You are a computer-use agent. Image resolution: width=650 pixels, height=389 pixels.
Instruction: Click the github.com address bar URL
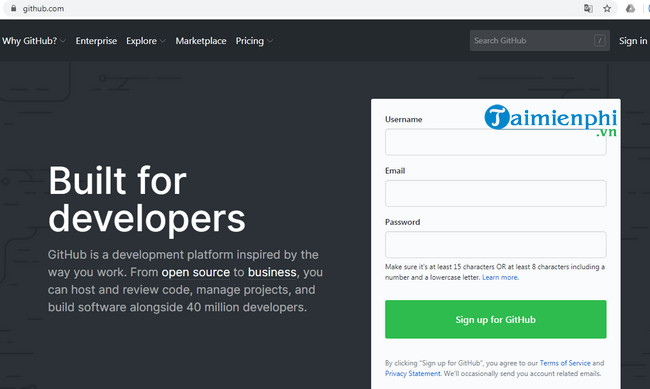pyautogui.click(x=43, y=8)
